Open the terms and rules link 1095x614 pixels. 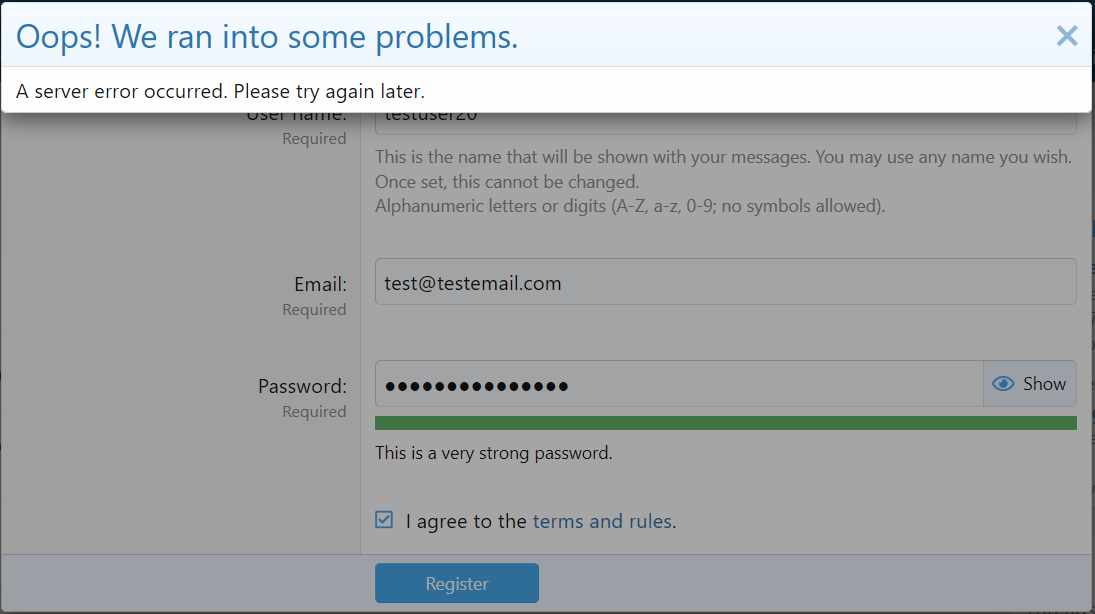coord(603,521)
